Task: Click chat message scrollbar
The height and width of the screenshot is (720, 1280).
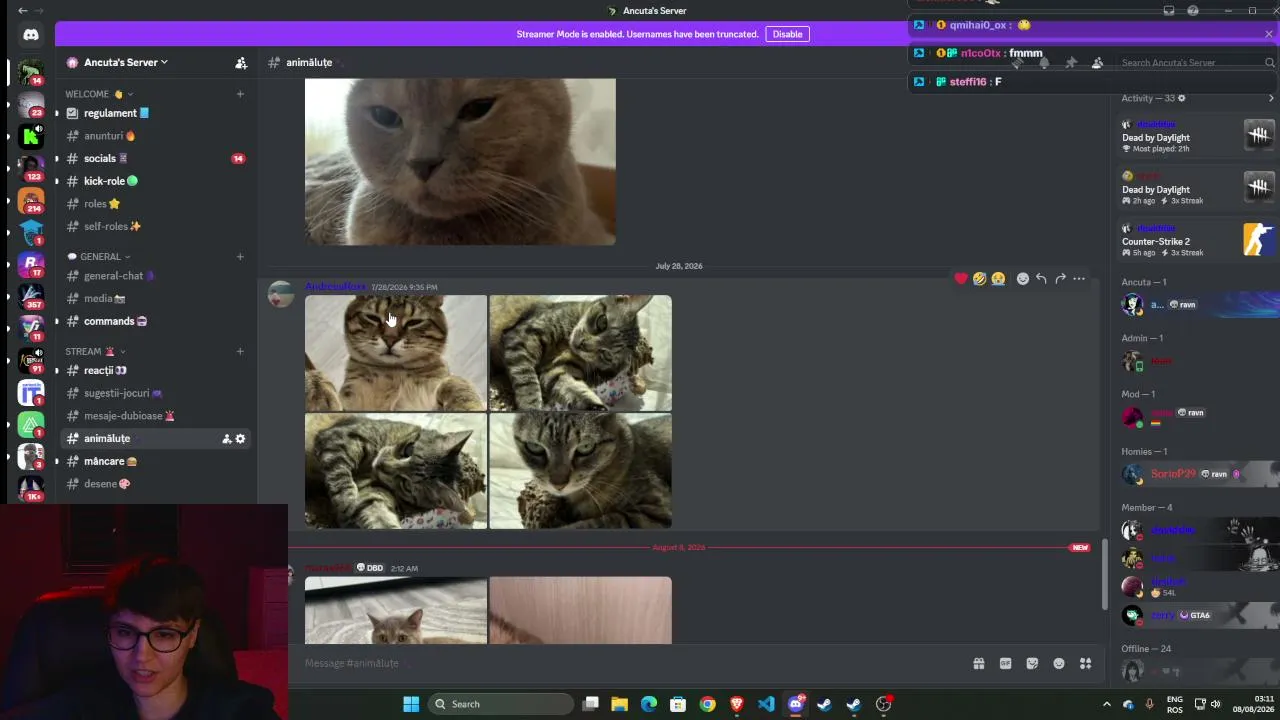Action: pyautogui.click(x=1105, y=574)
